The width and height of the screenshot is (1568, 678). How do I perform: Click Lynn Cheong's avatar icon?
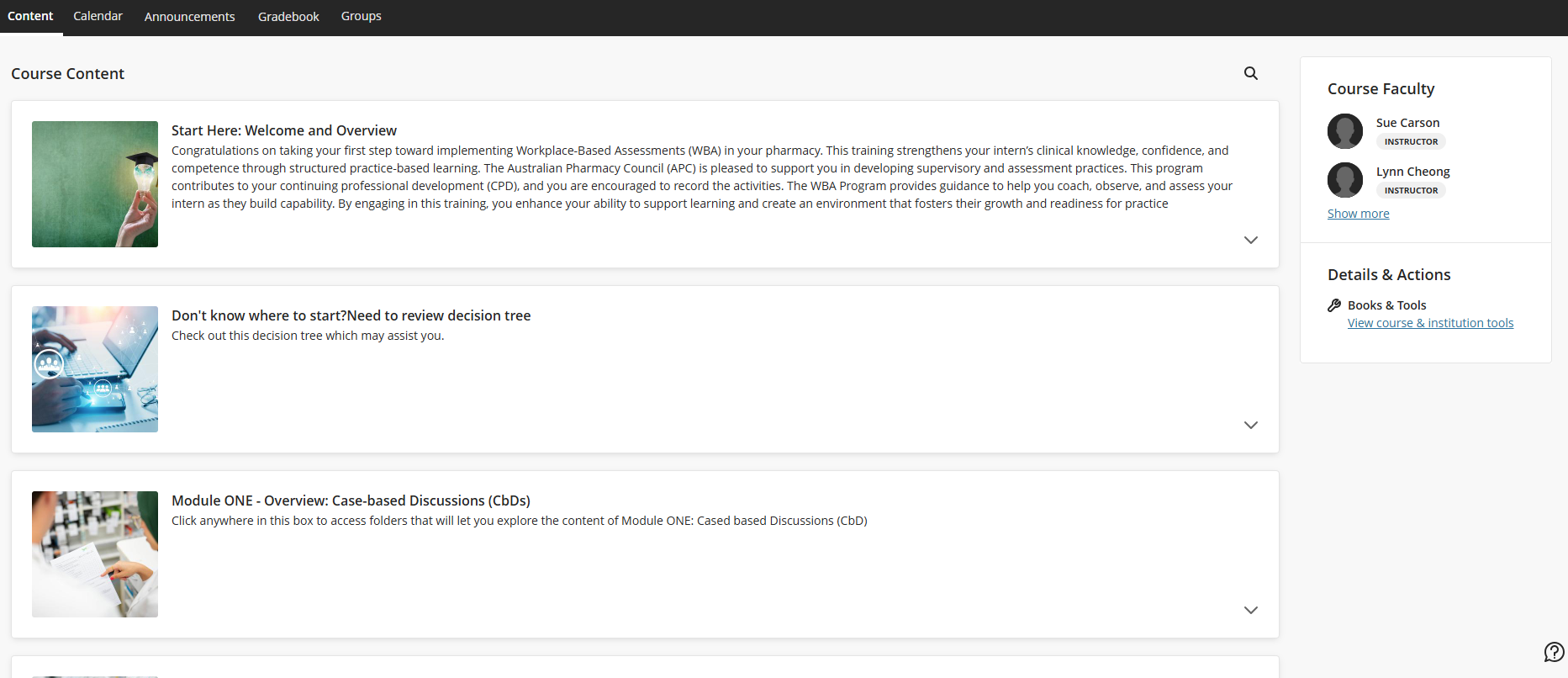coord(1345,180)
